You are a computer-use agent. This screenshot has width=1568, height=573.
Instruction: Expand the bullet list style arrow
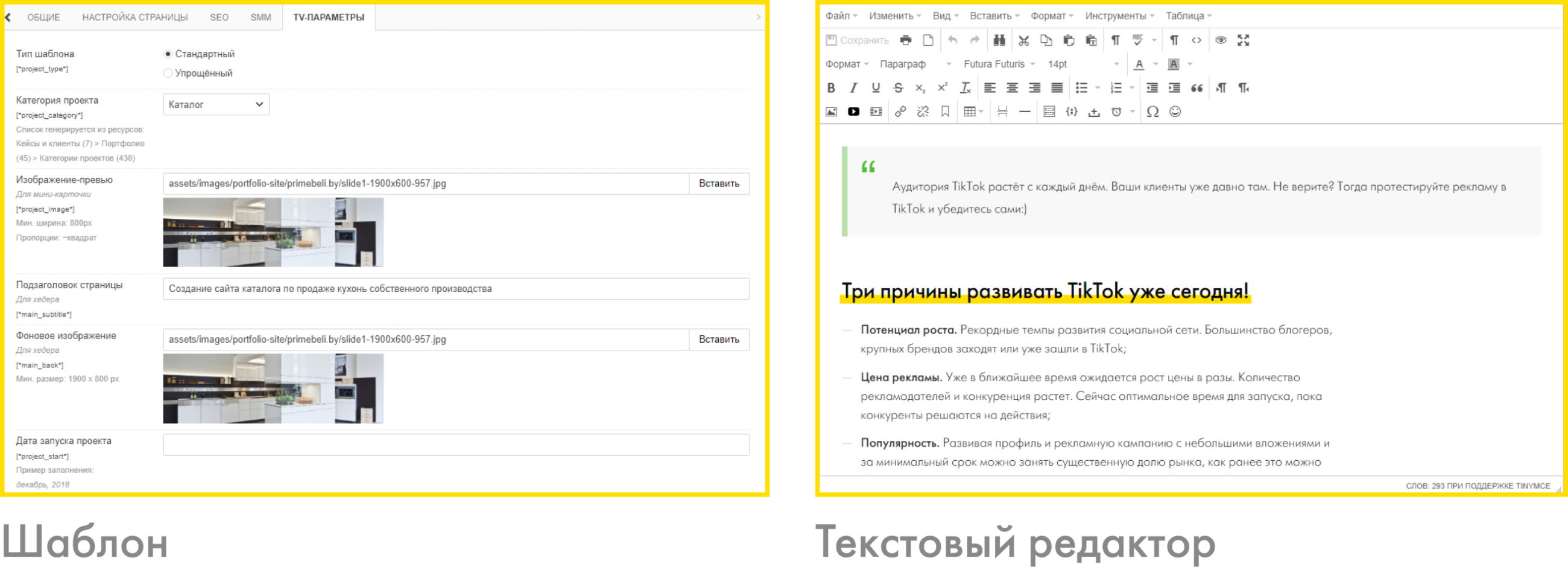(x=1098, y=87)
